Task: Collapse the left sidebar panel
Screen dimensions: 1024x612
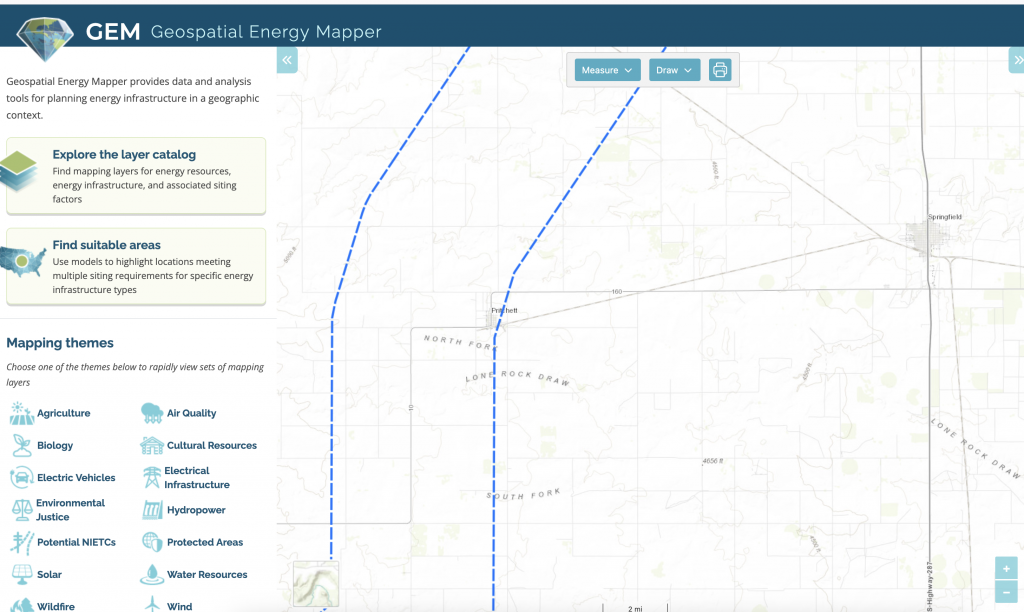Action: (287, 61)
